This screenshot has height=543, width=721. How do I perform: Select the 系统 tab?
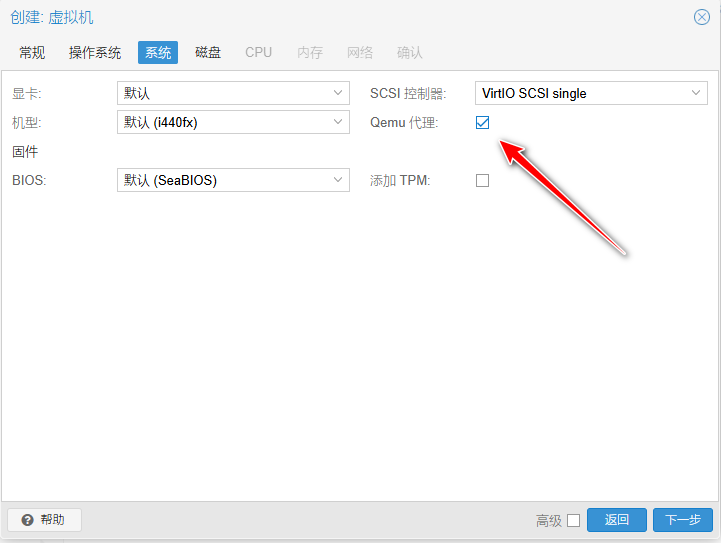point(158,52)
